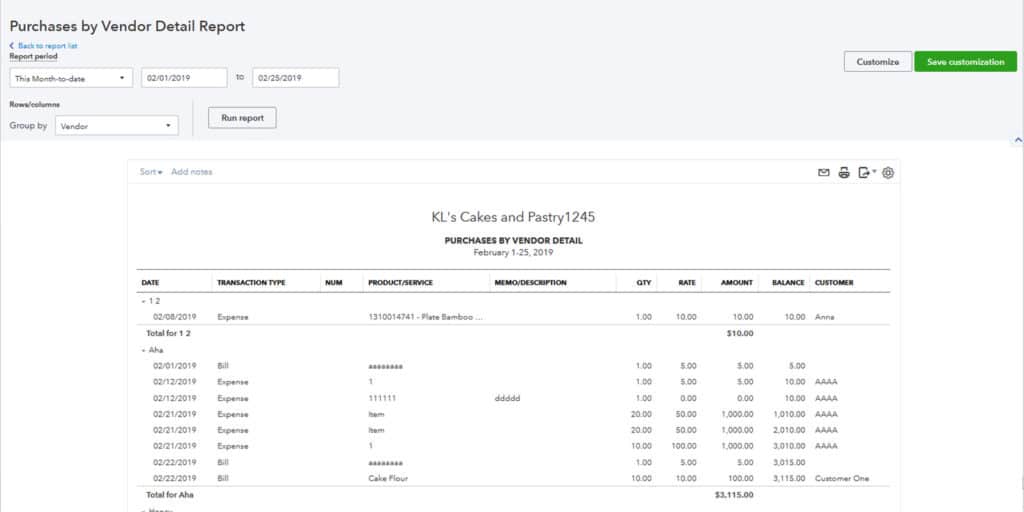Click the CUSTOMER column header
1024x512 pixels.
(x=834, y=283)
